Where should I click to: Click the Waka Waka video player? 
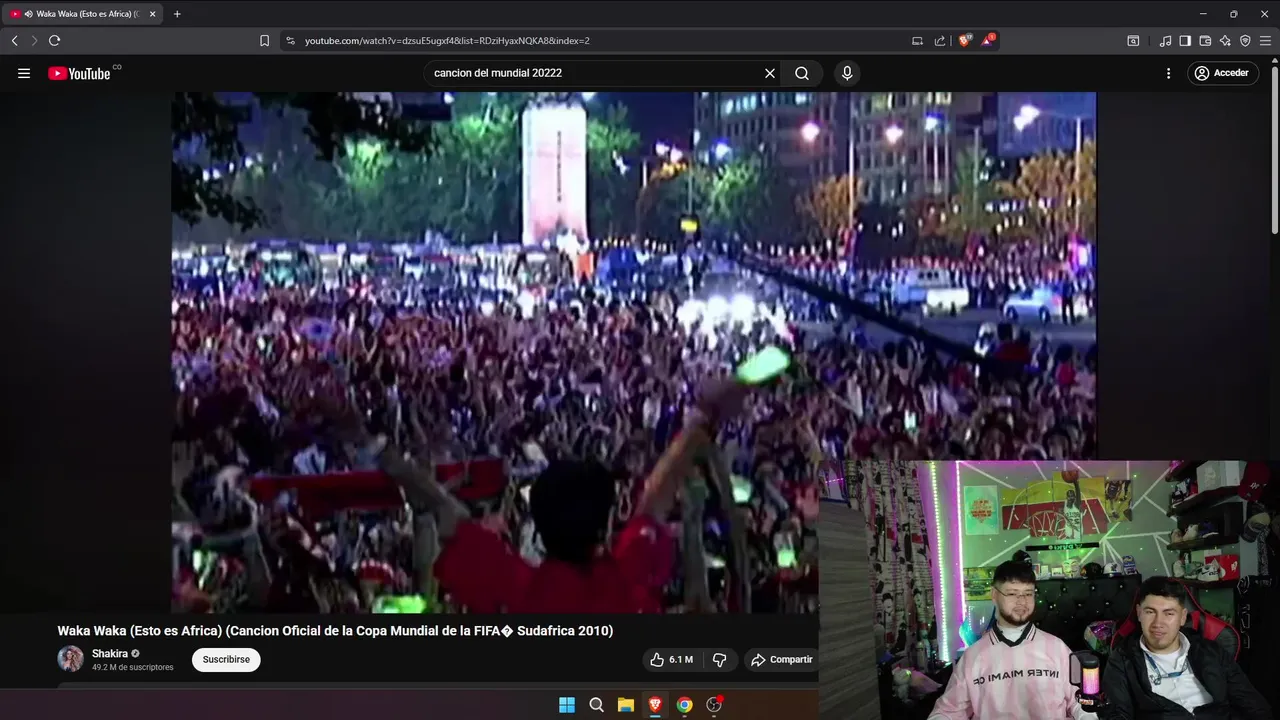point(634,352)
